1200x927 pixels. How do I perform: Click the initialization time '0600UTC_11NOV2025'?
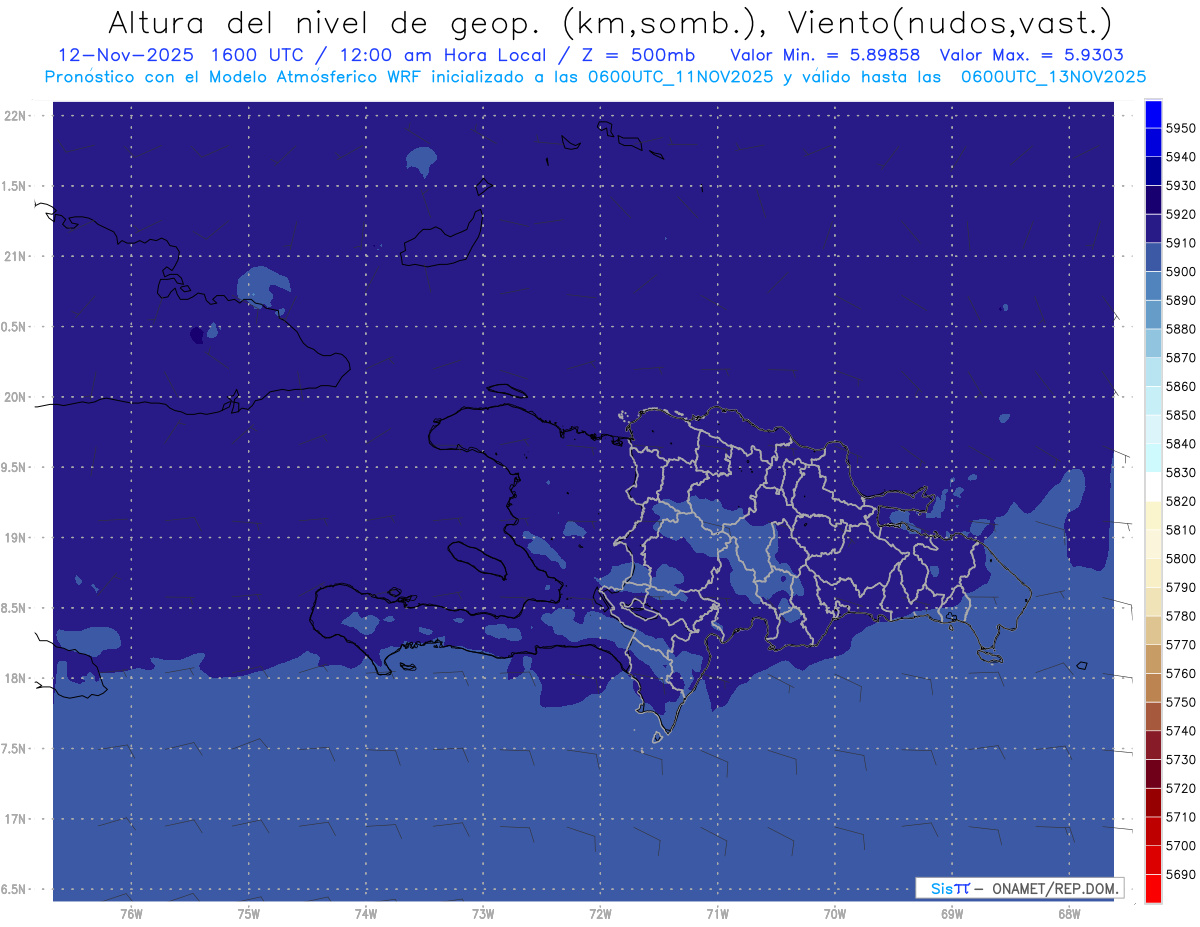[680, 76]
